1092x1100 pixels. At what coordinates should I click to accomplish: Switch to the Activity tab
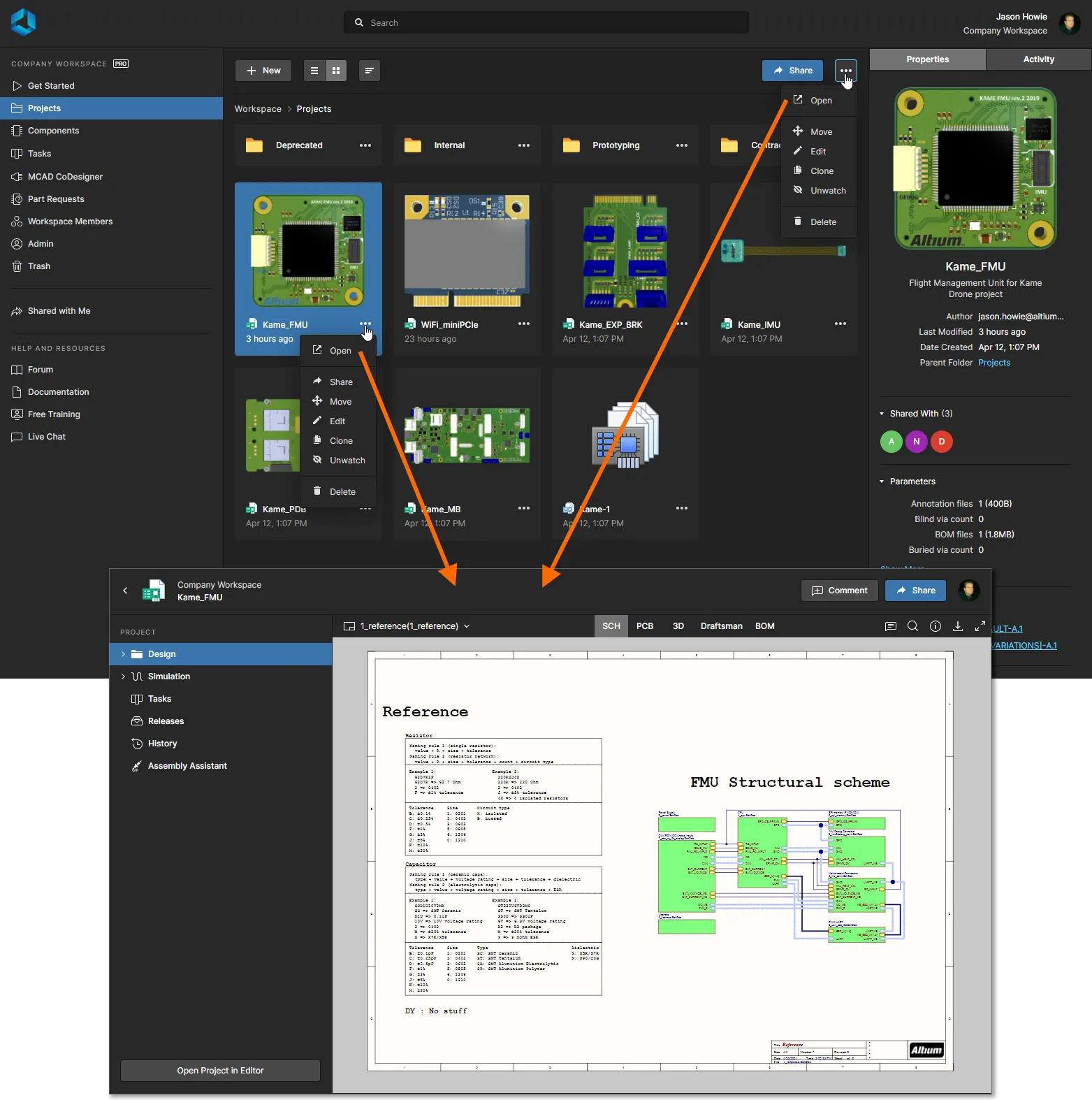(x=1039, y=59)
